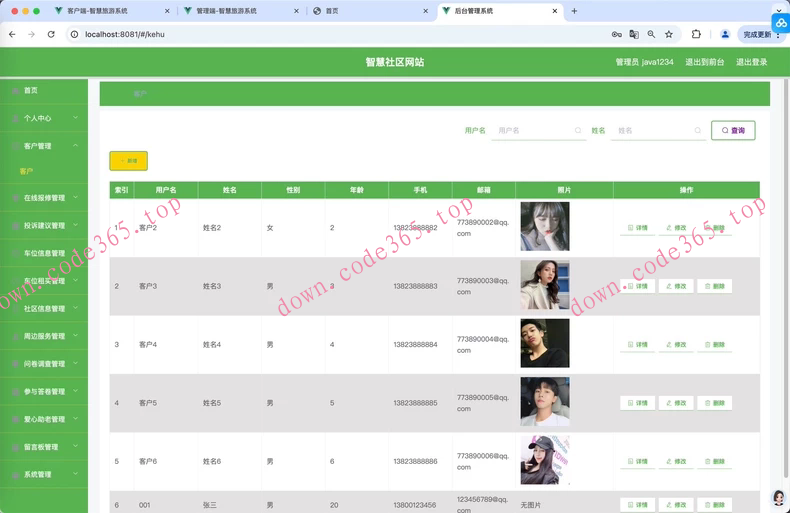Click 修改 for 客户3 row
The width and height of the screenshot is (790, 513).
pyautogui.click(x=676, y=286)
